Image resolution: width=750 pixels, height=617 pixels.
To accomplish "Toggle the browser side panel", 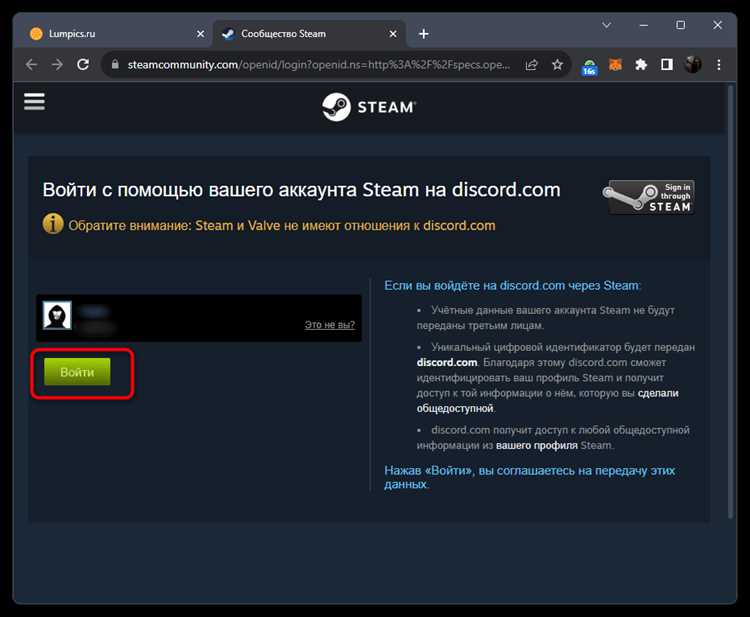I will [667, 65].
